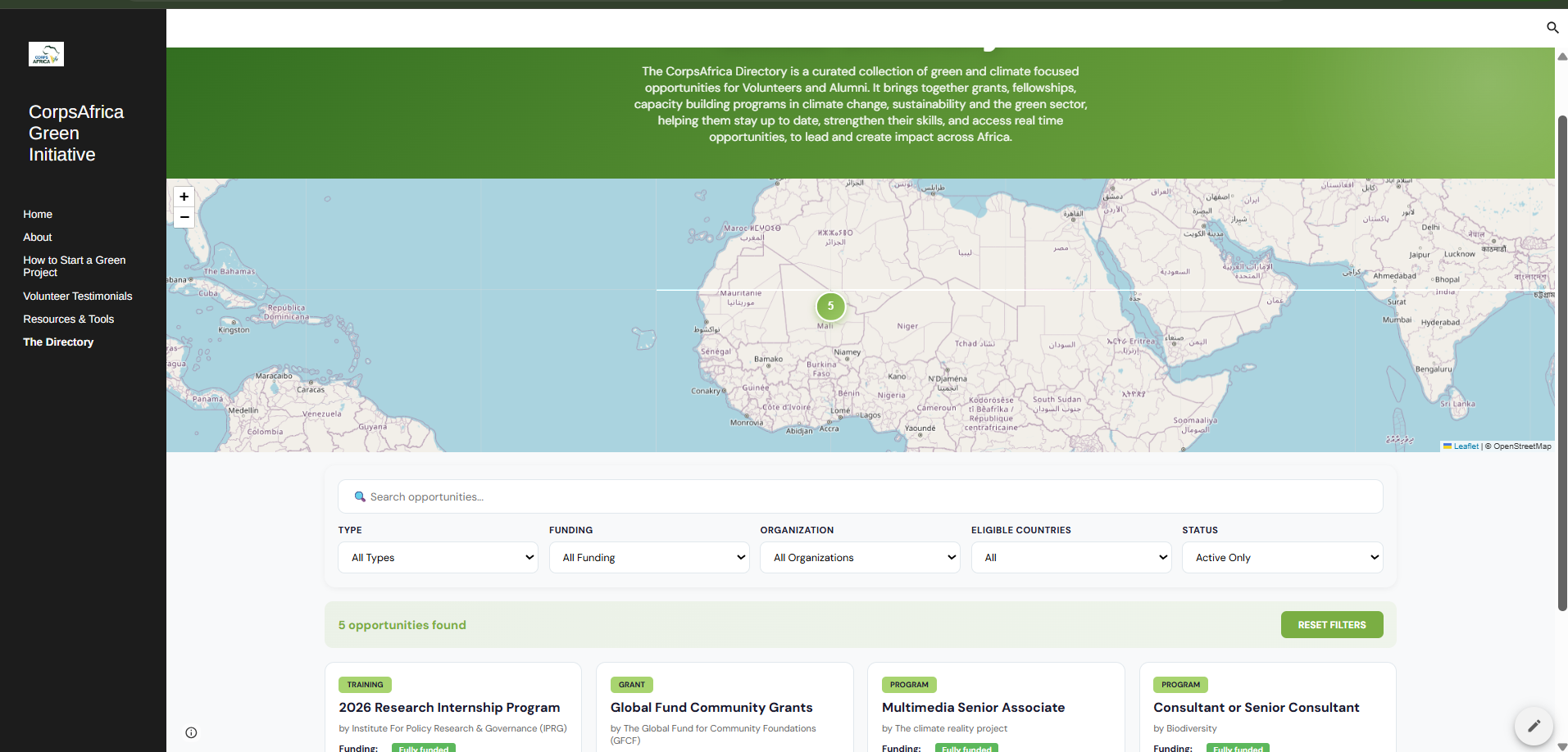This screenshot has width=1568, height=752.
Task: Go to Home in the sidebar
Action: click(x=38, y=215)
